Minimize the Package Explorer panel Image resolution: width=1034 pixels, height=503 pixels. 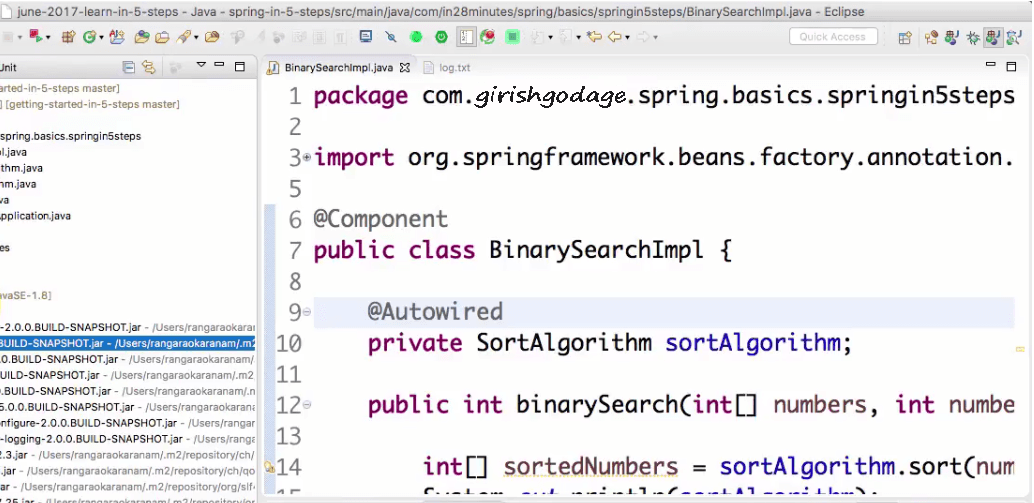(220, 65)
